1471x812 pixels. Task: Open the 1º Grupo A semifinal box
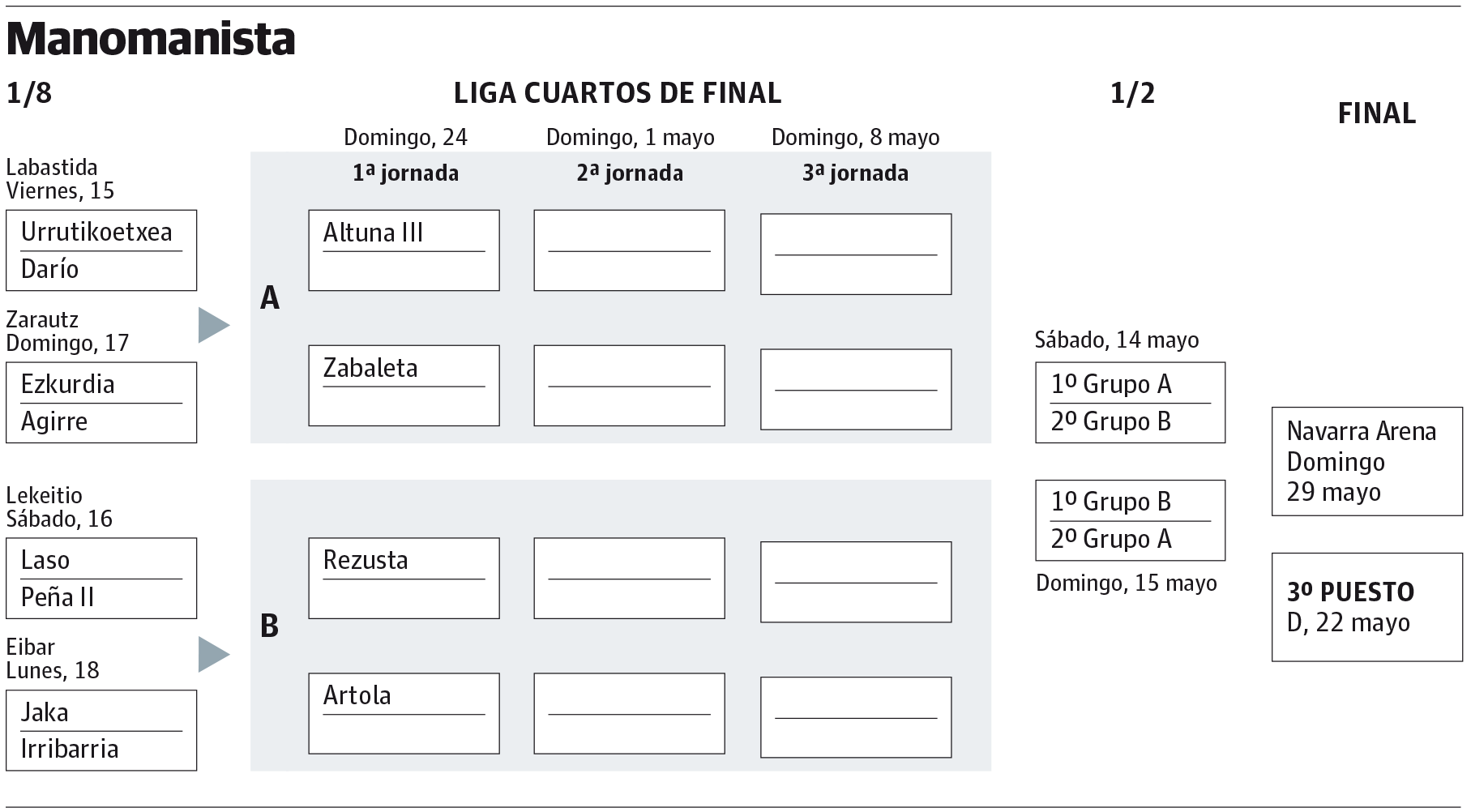(1130, 403)
